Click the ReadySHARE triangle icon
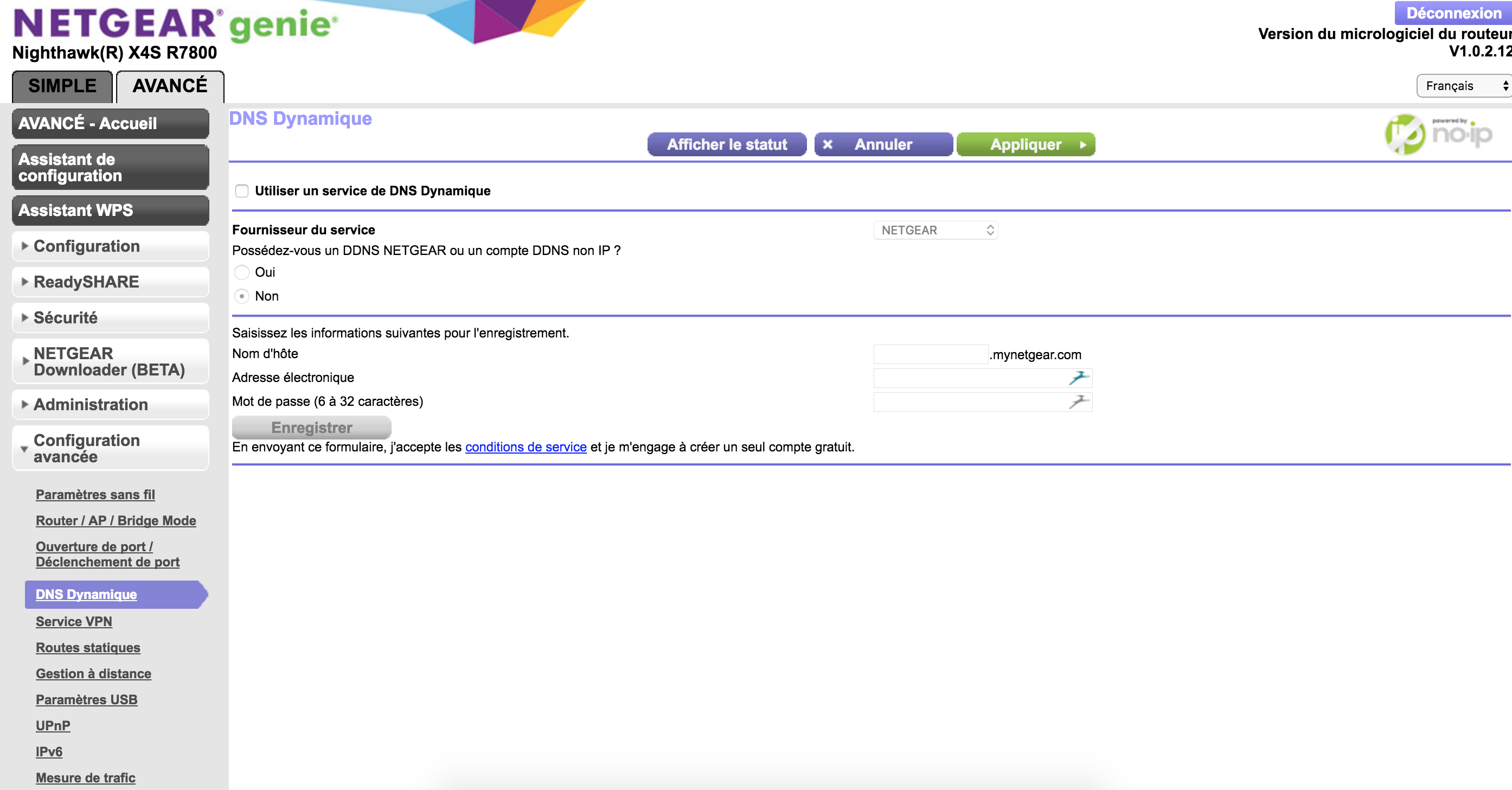The height and width of the screenshot is (790, 1512). coord(24,282)
